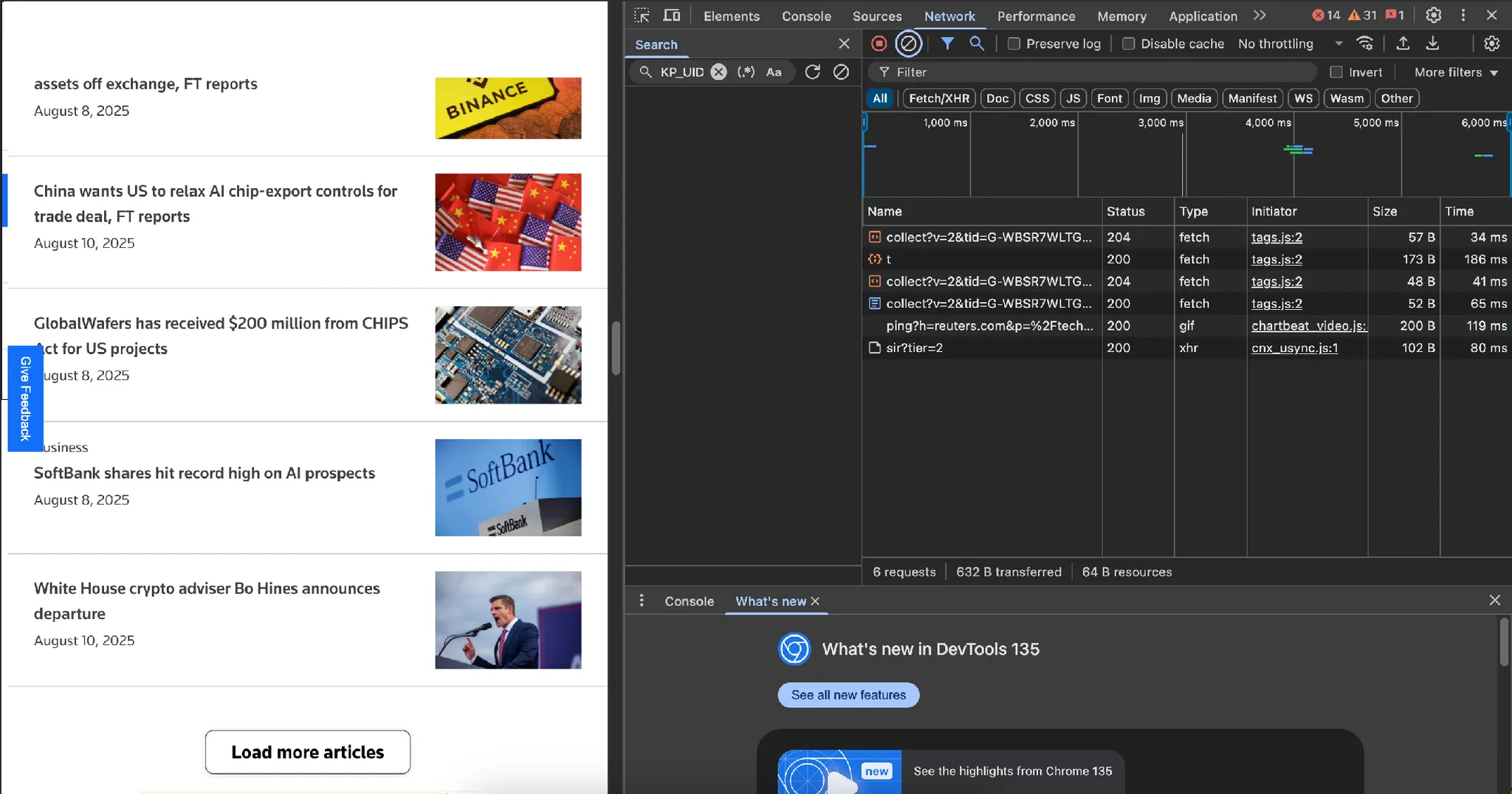Enable the Preserve log checkbox

[x=1014, y=44]
